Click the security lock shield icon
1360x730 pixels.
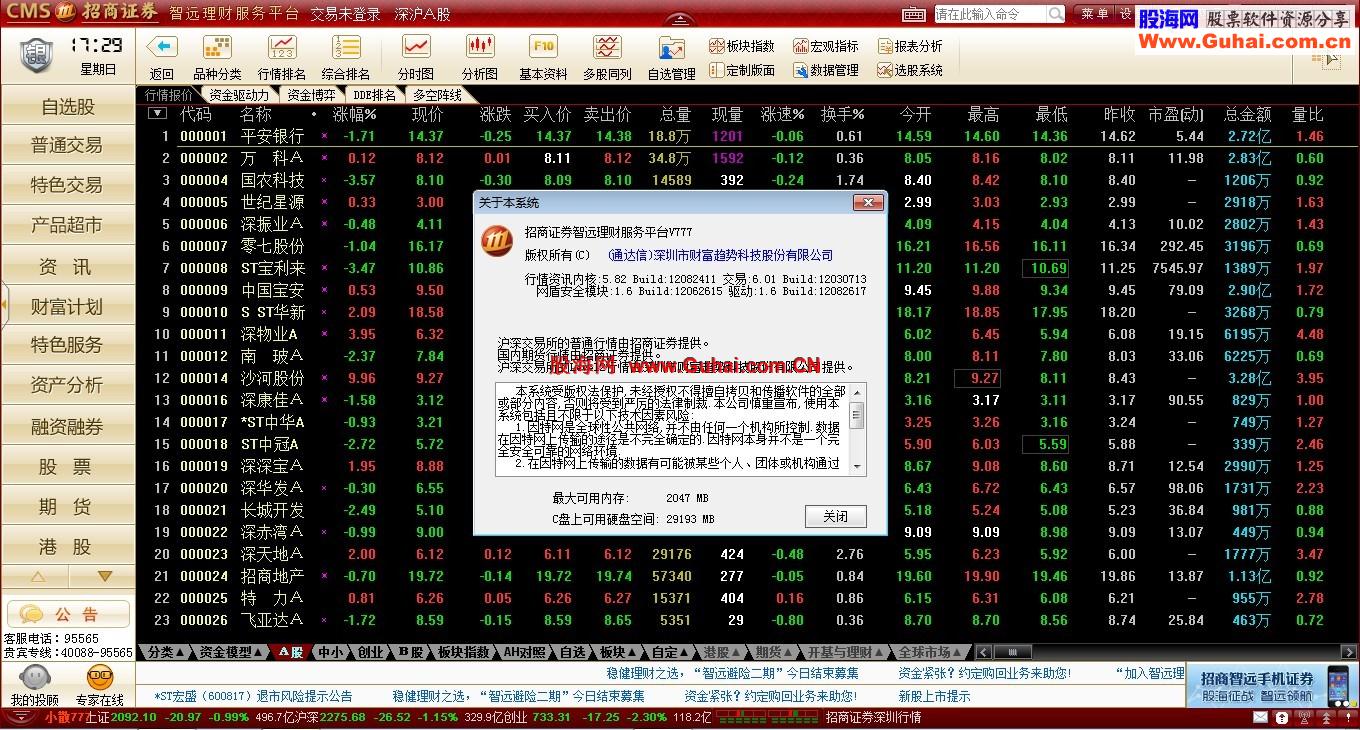tap(36, 53)
